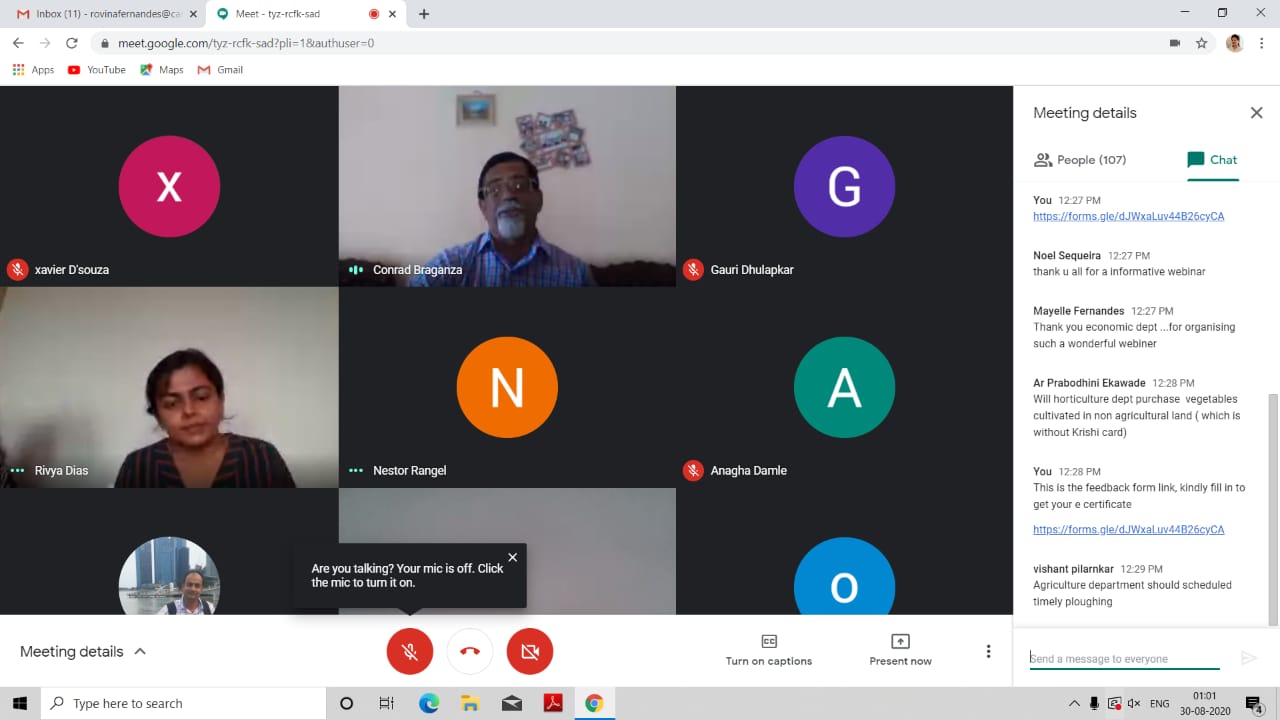This screenshot has width=1280, height=720.
Task: Bookmark this page with the star icon
Action: tap(1202, 43)
